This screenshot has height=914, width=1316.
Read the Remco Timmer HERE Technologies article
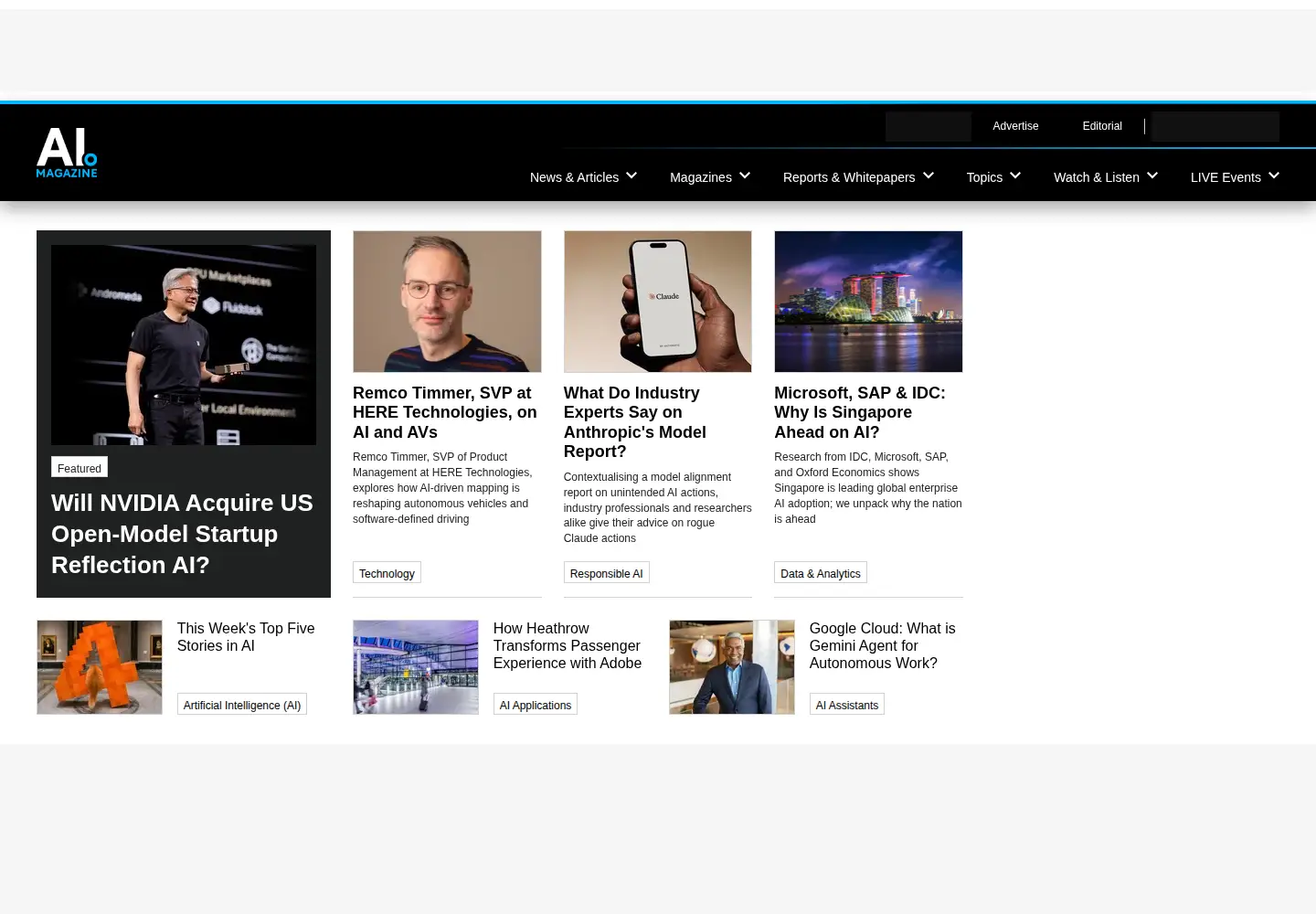coord(445,412)
